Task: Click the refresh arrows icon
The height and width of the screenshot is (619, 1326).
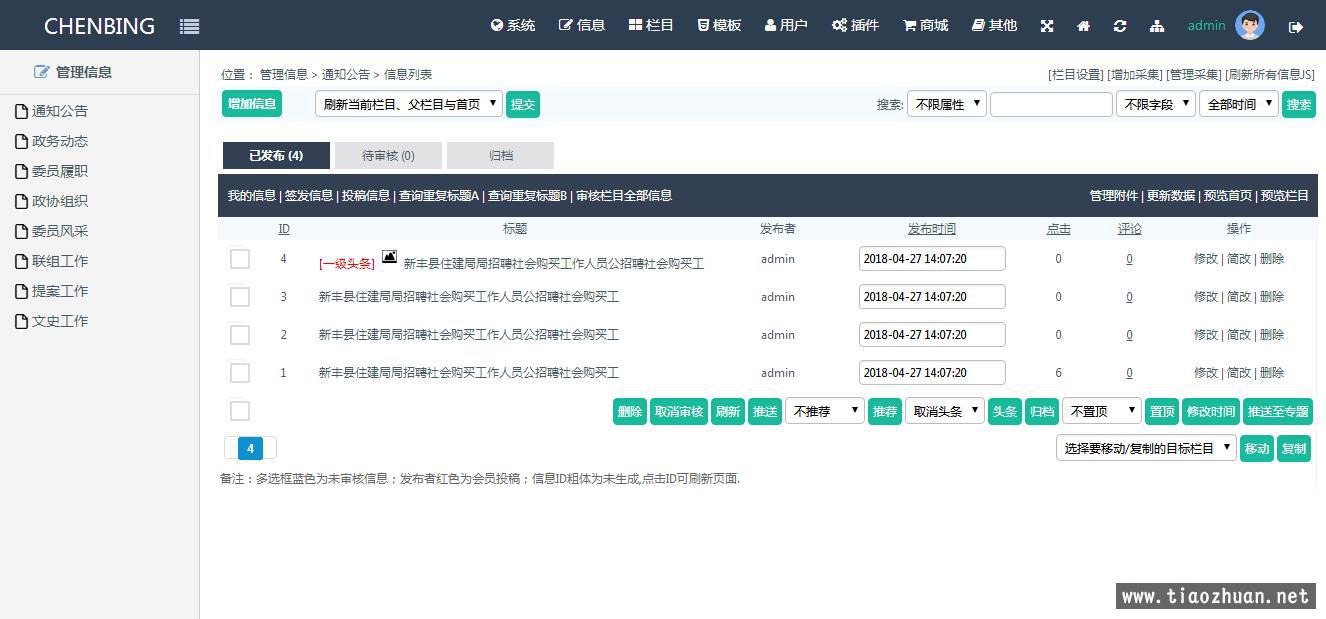Action: (1119, 26)
